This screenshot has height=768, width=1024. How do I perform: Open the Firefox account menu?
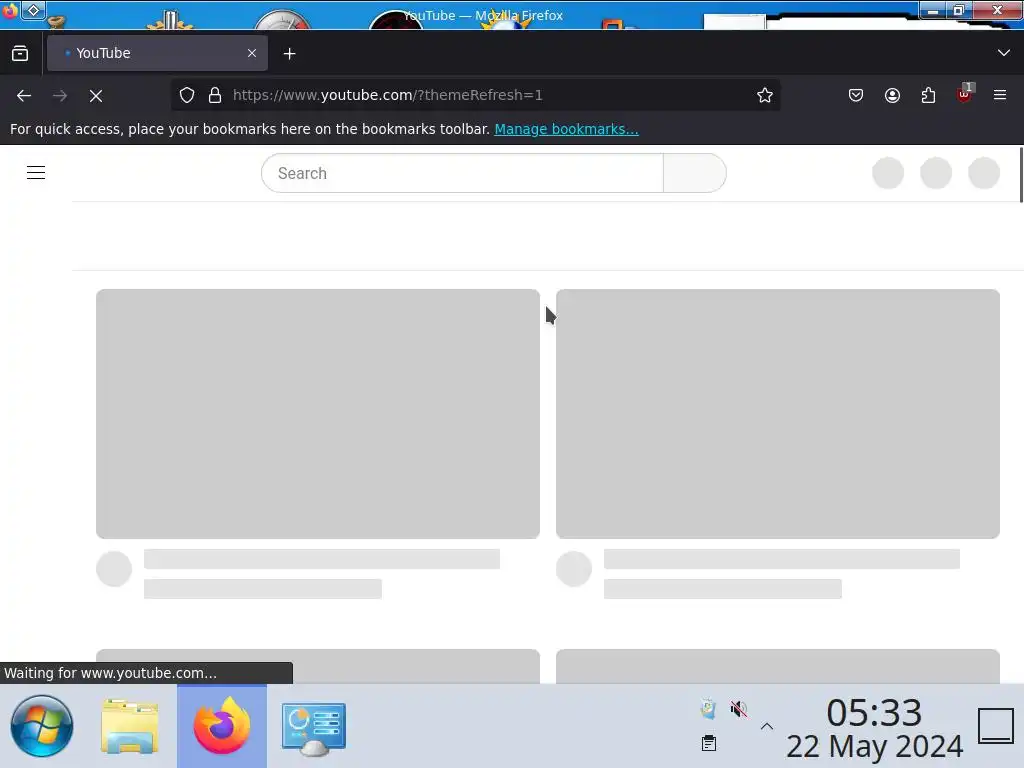[892, 95]
